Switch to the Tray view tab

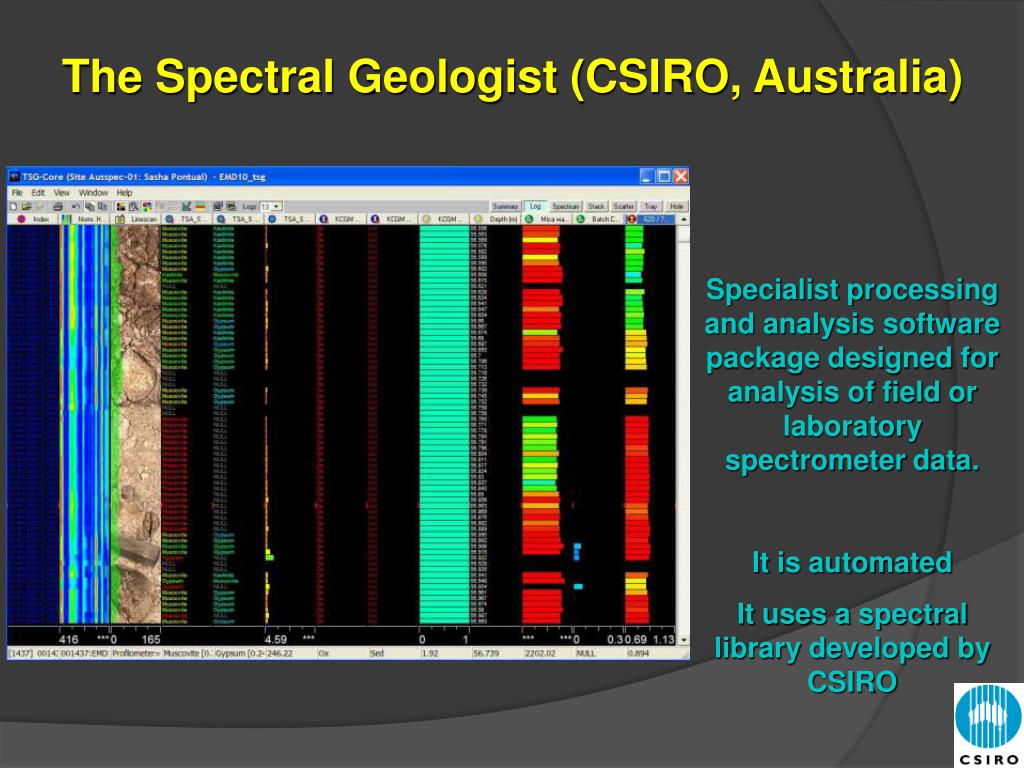coord(650,206)
